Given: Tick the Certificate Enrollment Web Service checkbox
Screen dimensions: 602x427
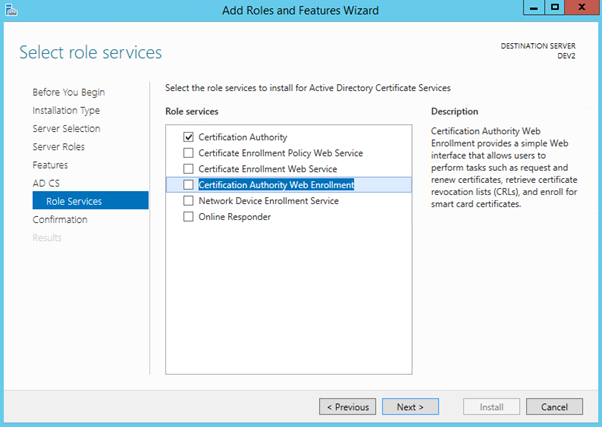Looking at the screenshot, I should [188, 169].
